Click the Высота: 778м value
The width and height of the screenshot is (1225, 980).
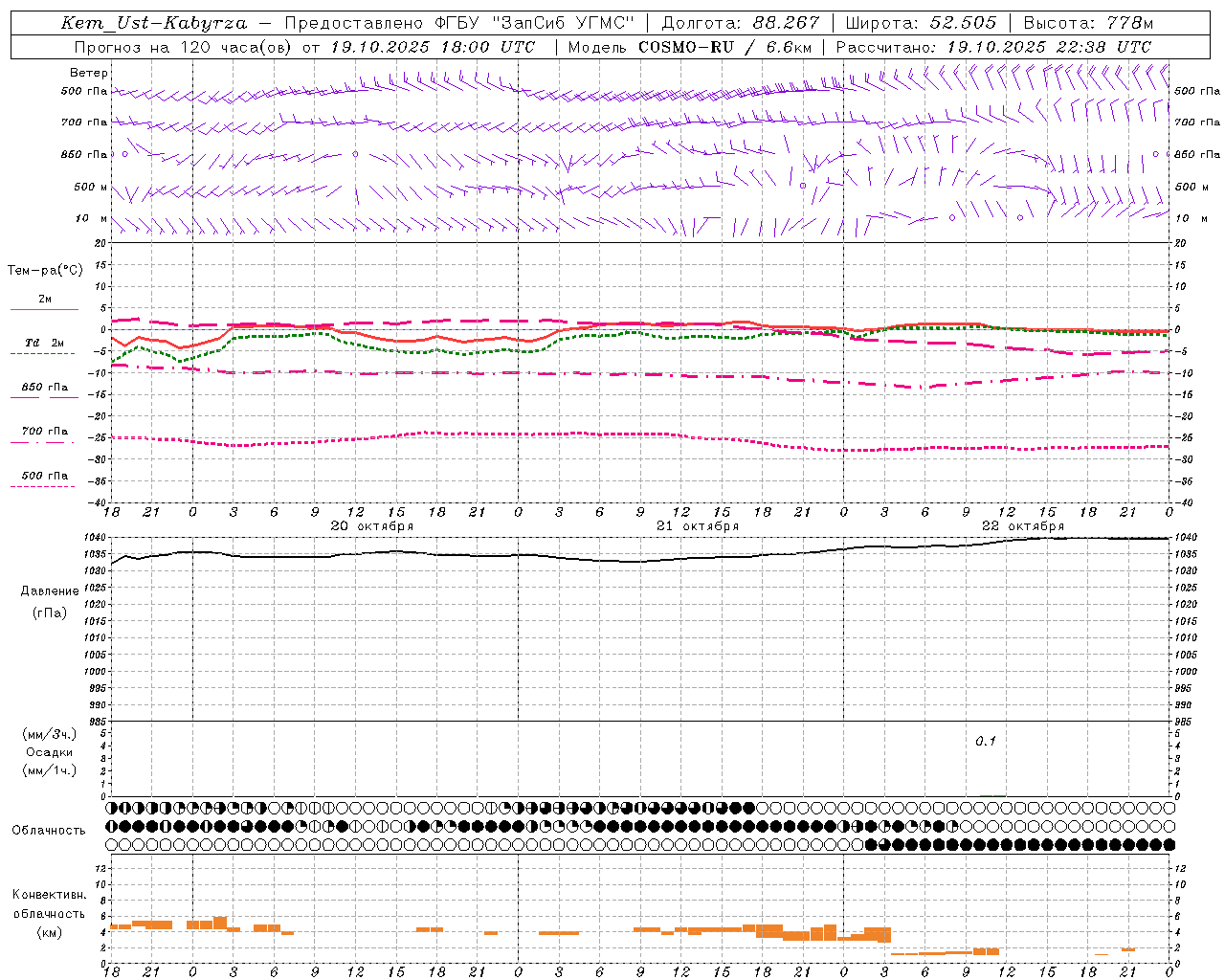click(1088, 23)
